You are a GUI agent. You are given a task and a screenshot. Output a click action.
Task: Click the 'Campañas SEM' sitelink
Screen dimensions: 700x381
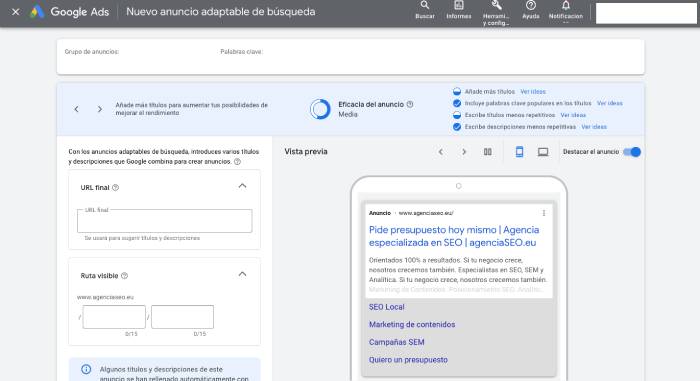tap(396, 342)
